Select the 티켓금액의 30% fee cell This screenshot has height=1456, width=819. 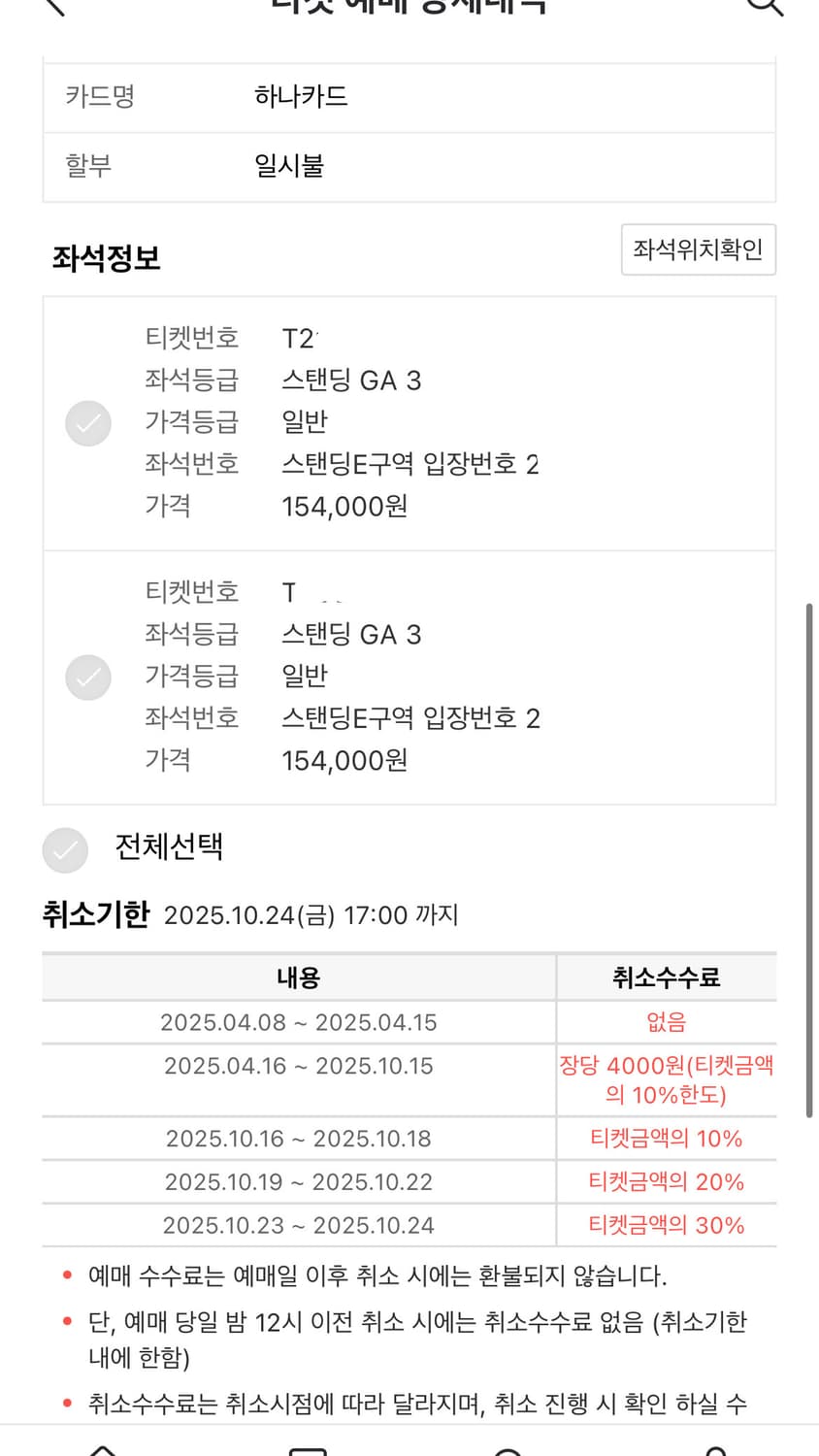pyautogui.click(x=666, y=1225)
